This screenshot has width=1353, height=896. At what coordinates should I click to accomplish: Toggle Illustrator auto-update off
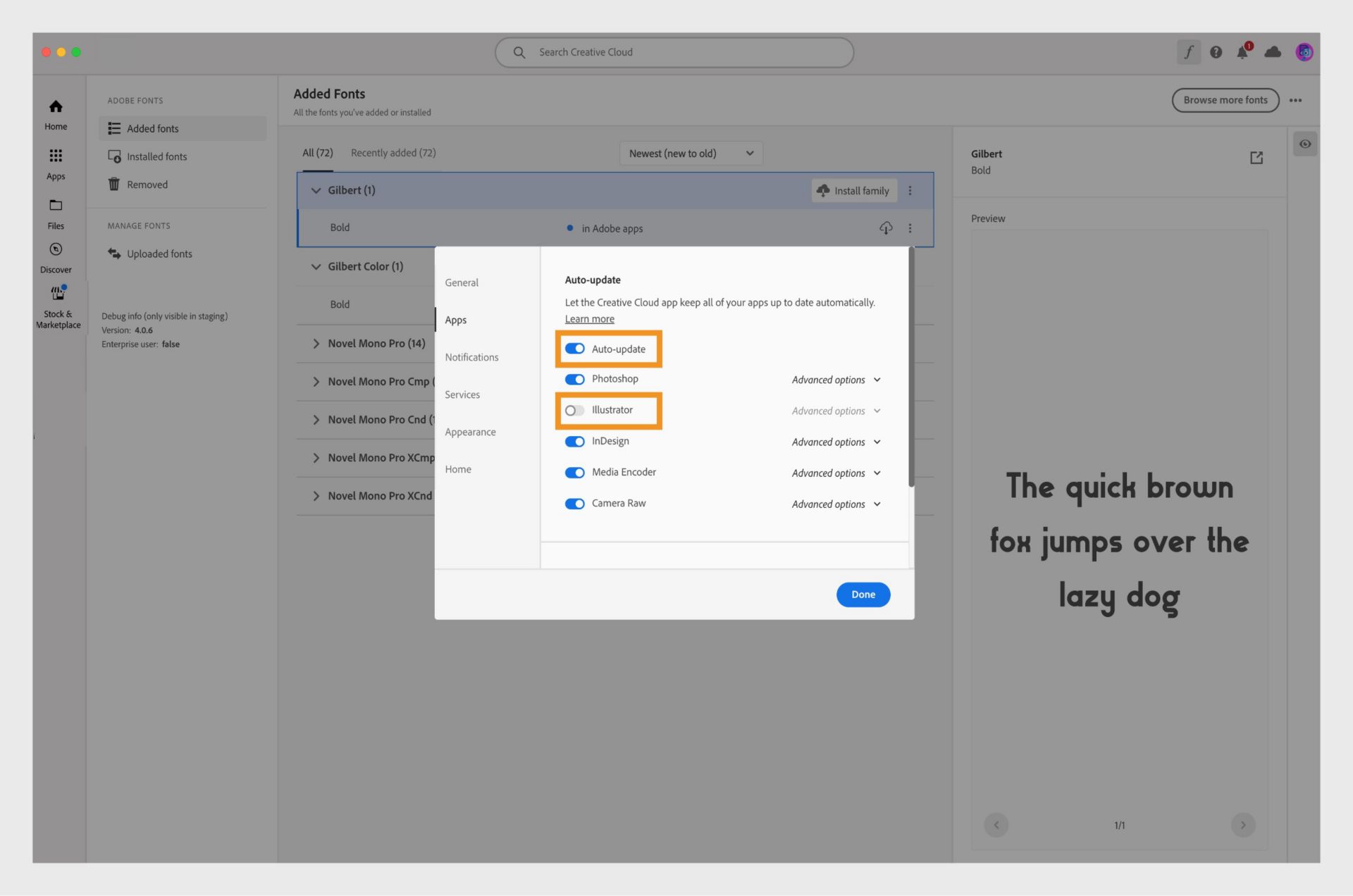pos(575,410)
